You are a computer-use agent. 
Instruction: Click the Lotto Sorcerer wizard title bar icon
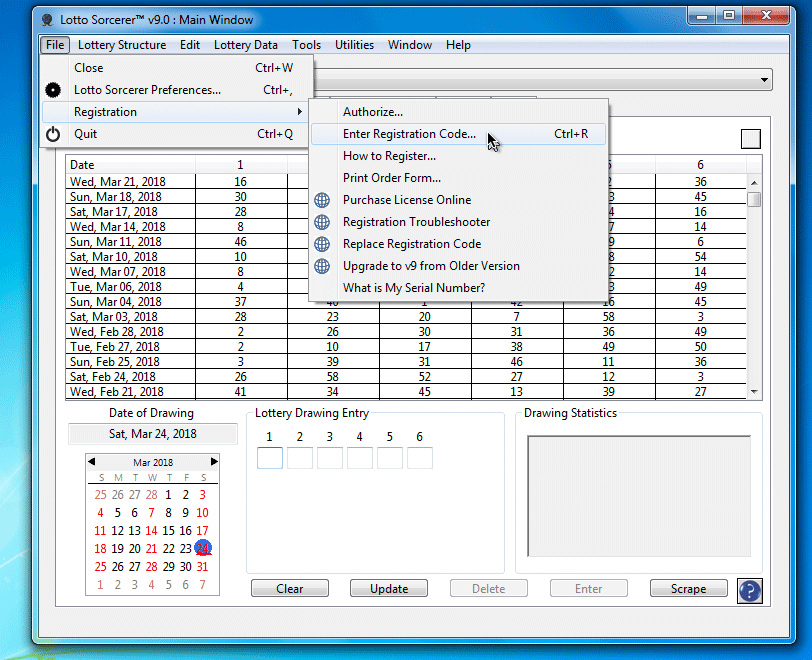click(x=48, y=20)
